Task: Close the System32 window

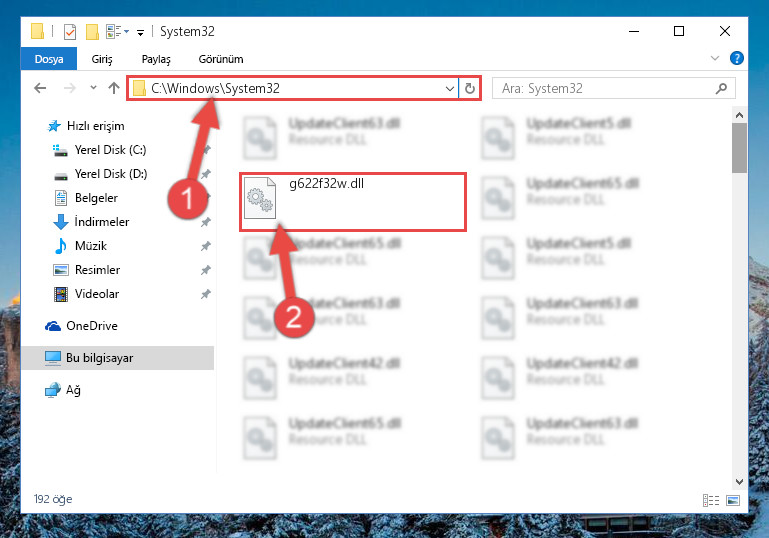Action: coord(724,31)
